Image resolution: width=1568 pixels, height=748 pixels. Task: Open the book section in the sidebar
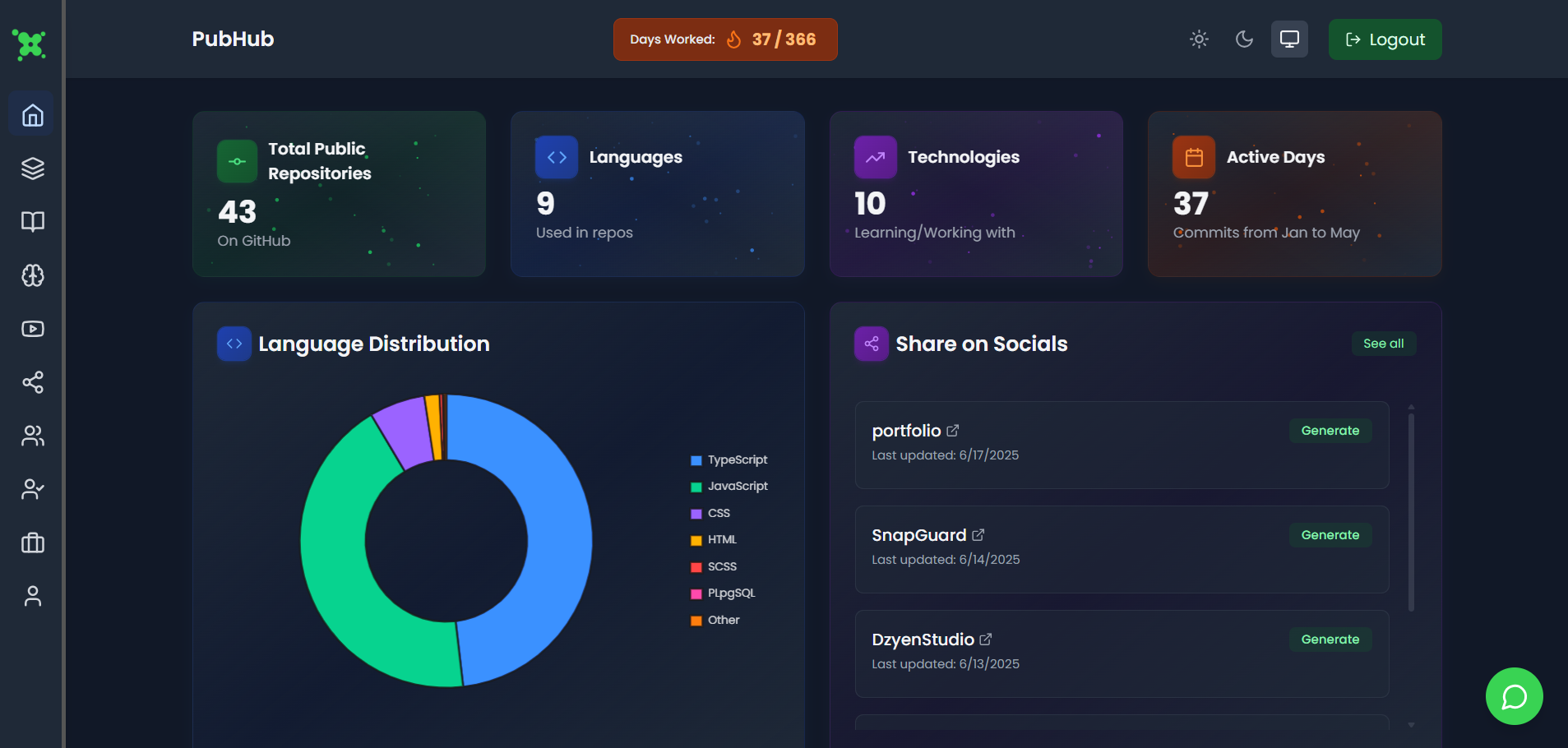[x=31, y=221]
